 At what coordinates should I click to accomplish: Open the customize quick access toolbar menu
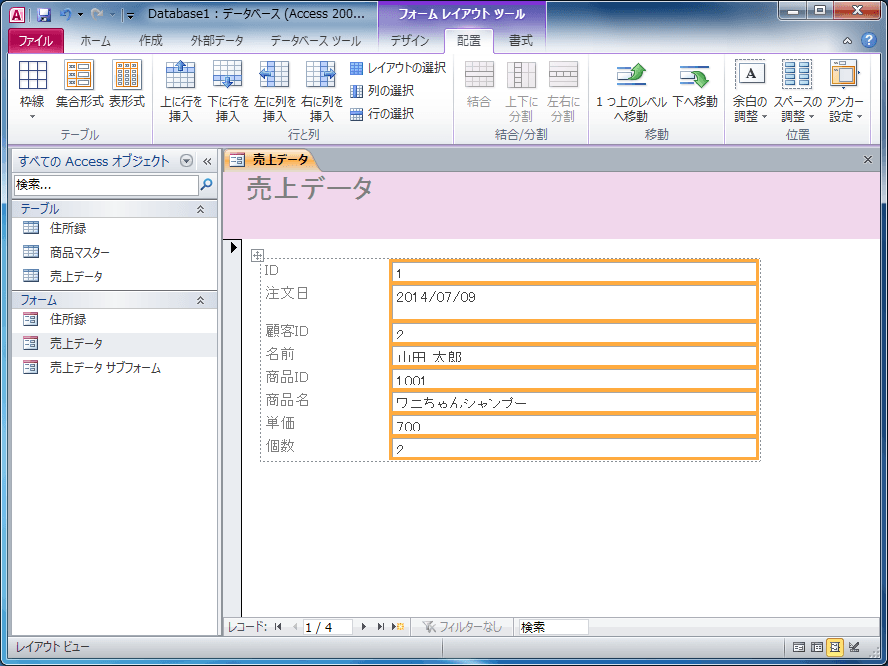point(130,15)
